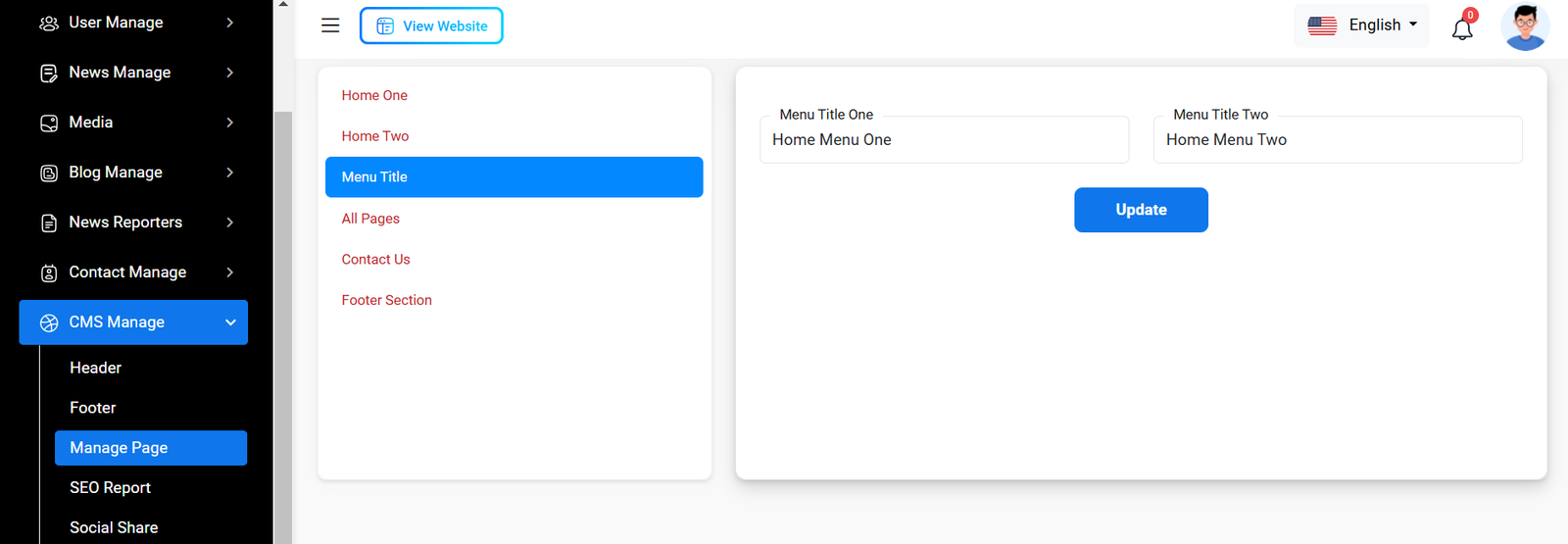Open the notification bell
Image resolution: width=1568 pixels, height=544 pixels.
click(1462, 28)
